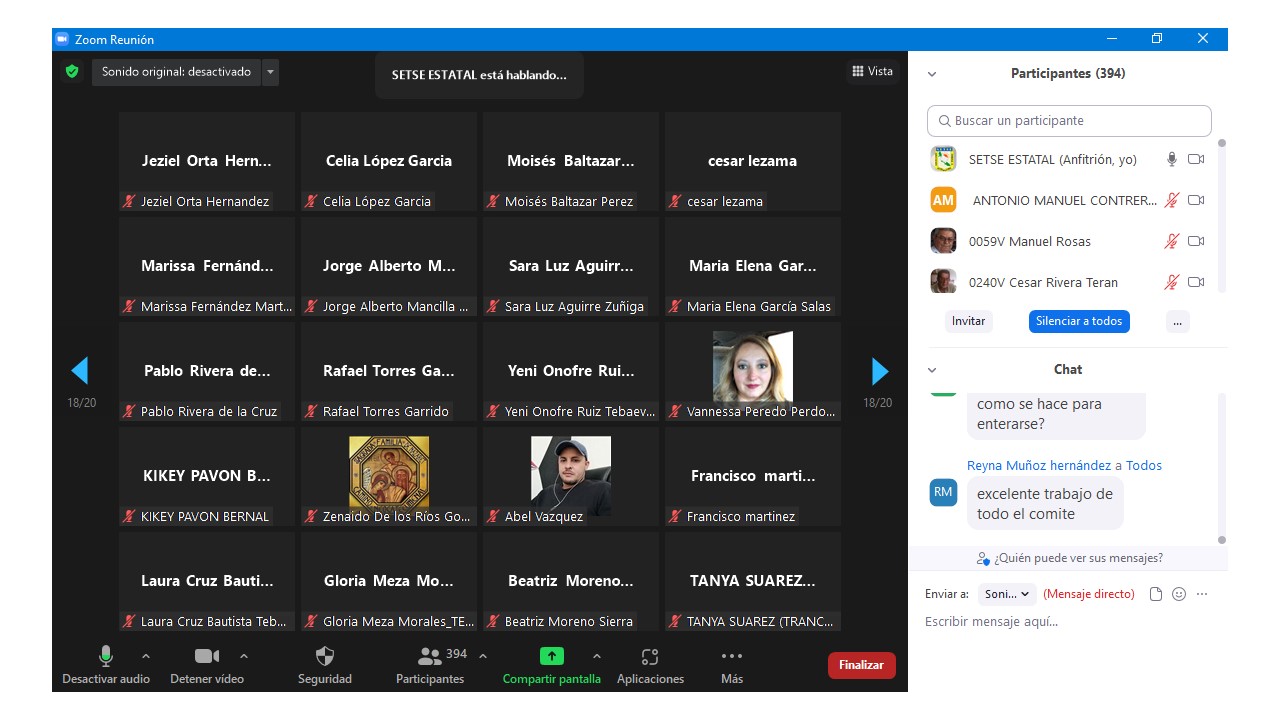Select KIKEY PAVON BERNAL tile
1280x720 pixels.
pyautogui.click(x=207, y=476)
